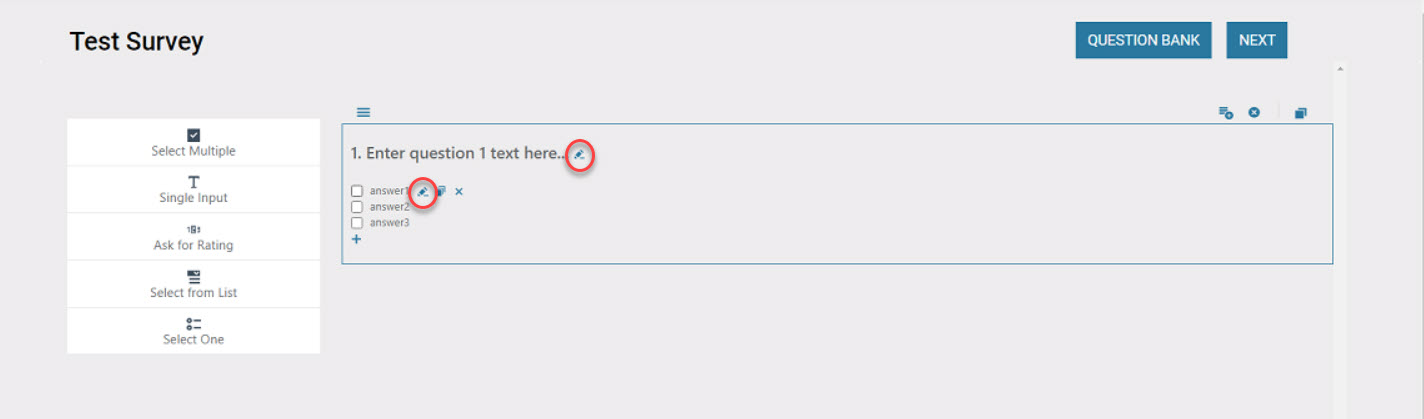Screen dimensions: 1424x419
Task: Copy the question using the top-right duplicate icon
Action: 1300,113
